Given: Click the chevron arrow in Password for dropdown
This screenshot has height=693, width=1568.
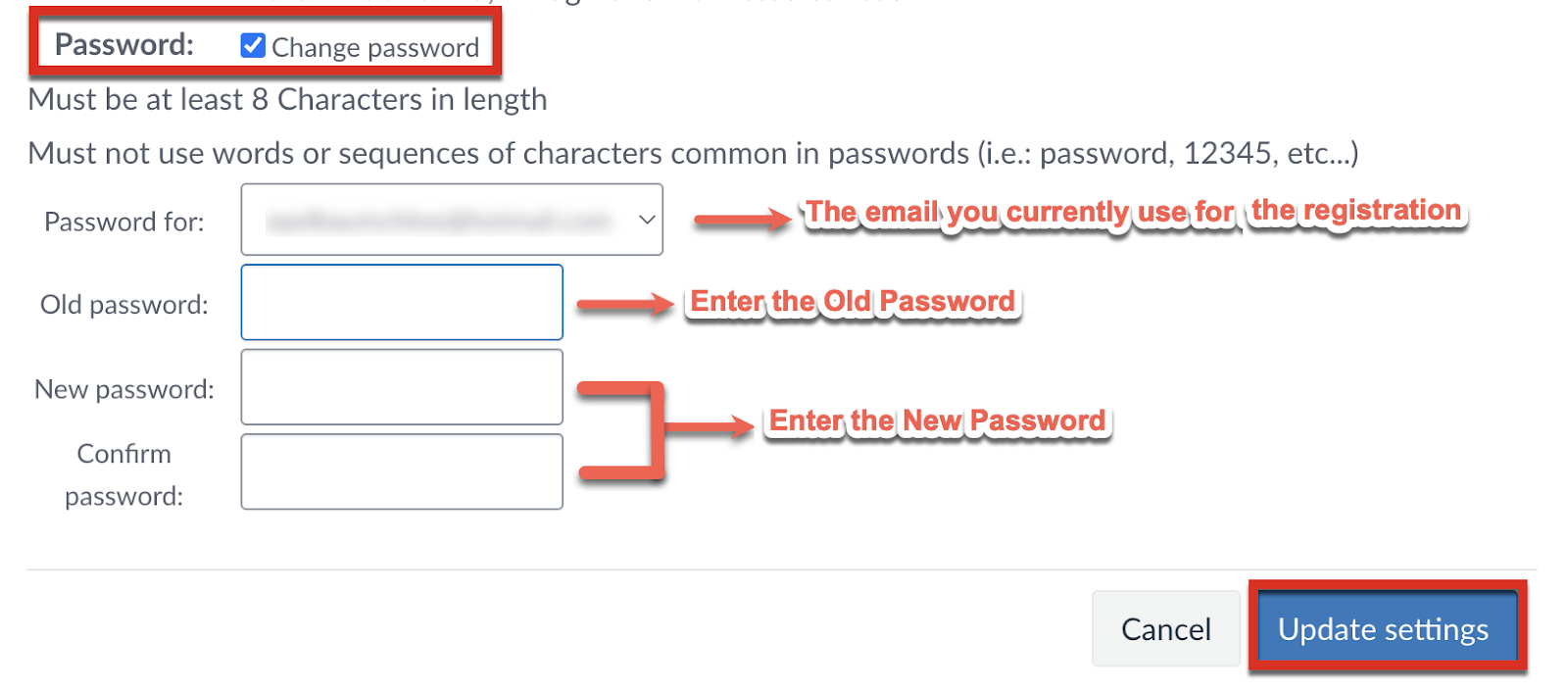Looking at the screenshot, I should [647, 220].
